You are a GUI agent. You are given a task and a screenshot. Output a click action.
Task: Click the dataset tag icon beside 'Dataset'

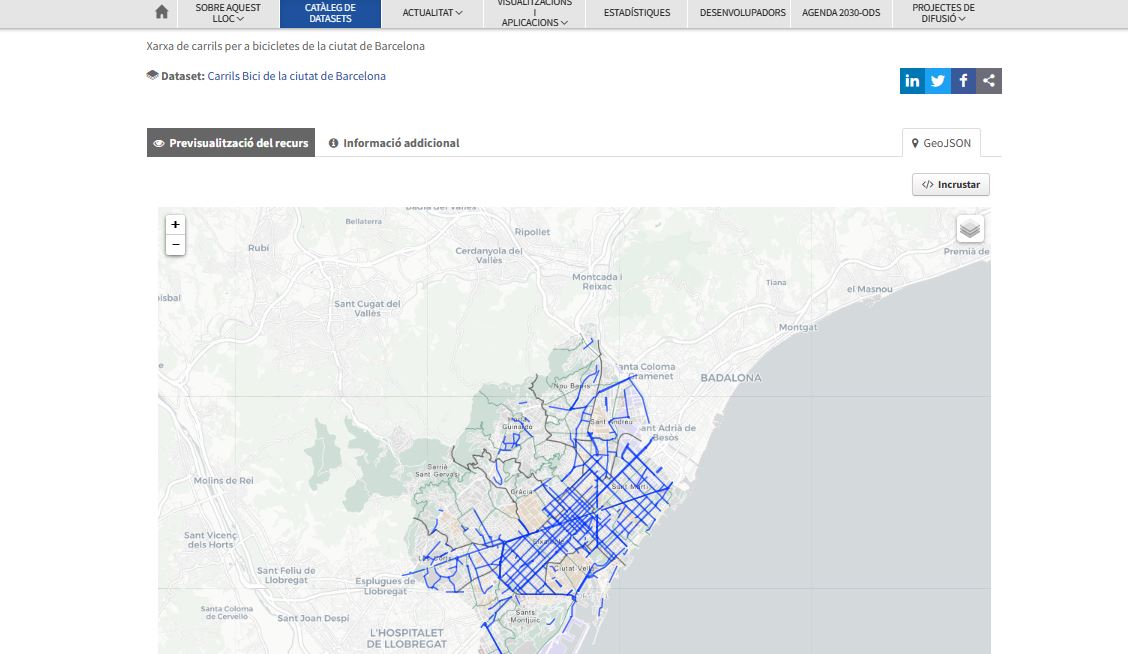point(152,74)
